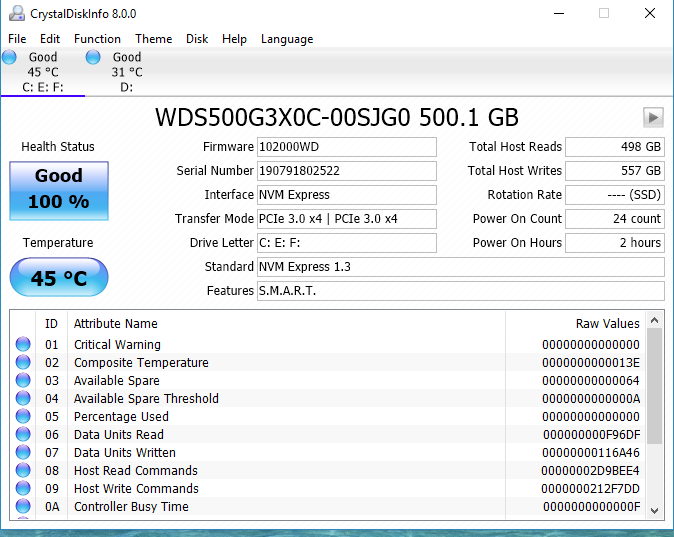This screenshot has height=537, width=674.
Task: Click the Power On Hours value 2 hours
Action: pyautogui.click(x=615, y=243)
